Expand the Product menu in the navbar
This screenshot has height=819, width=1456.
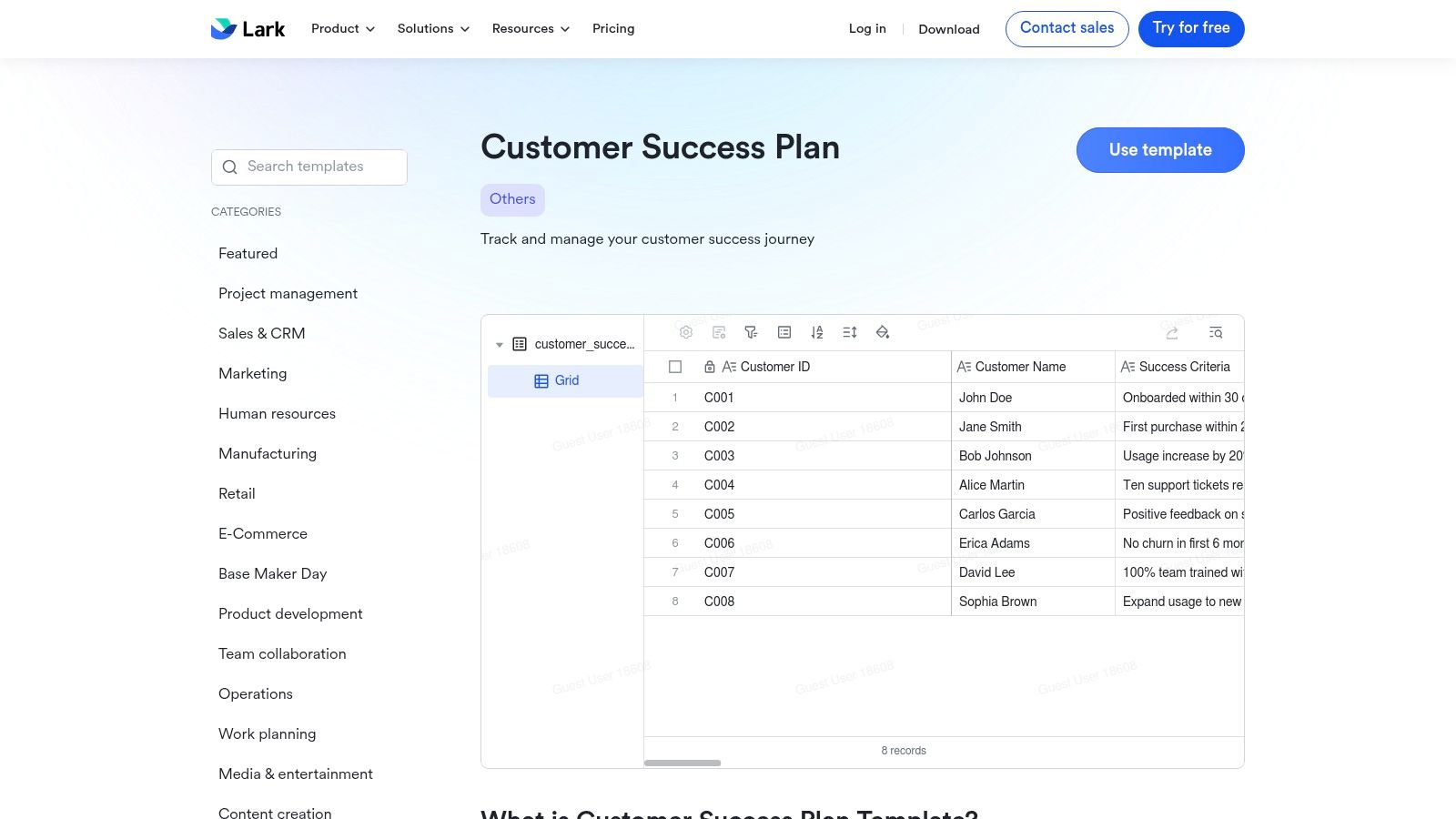[x=342, y=28]
